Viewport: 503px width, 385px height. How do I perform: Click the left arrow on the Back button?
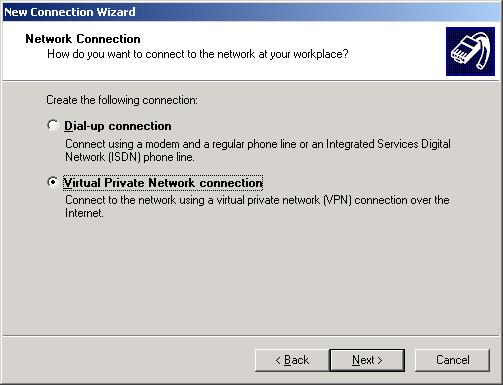[x=278, y=360]
